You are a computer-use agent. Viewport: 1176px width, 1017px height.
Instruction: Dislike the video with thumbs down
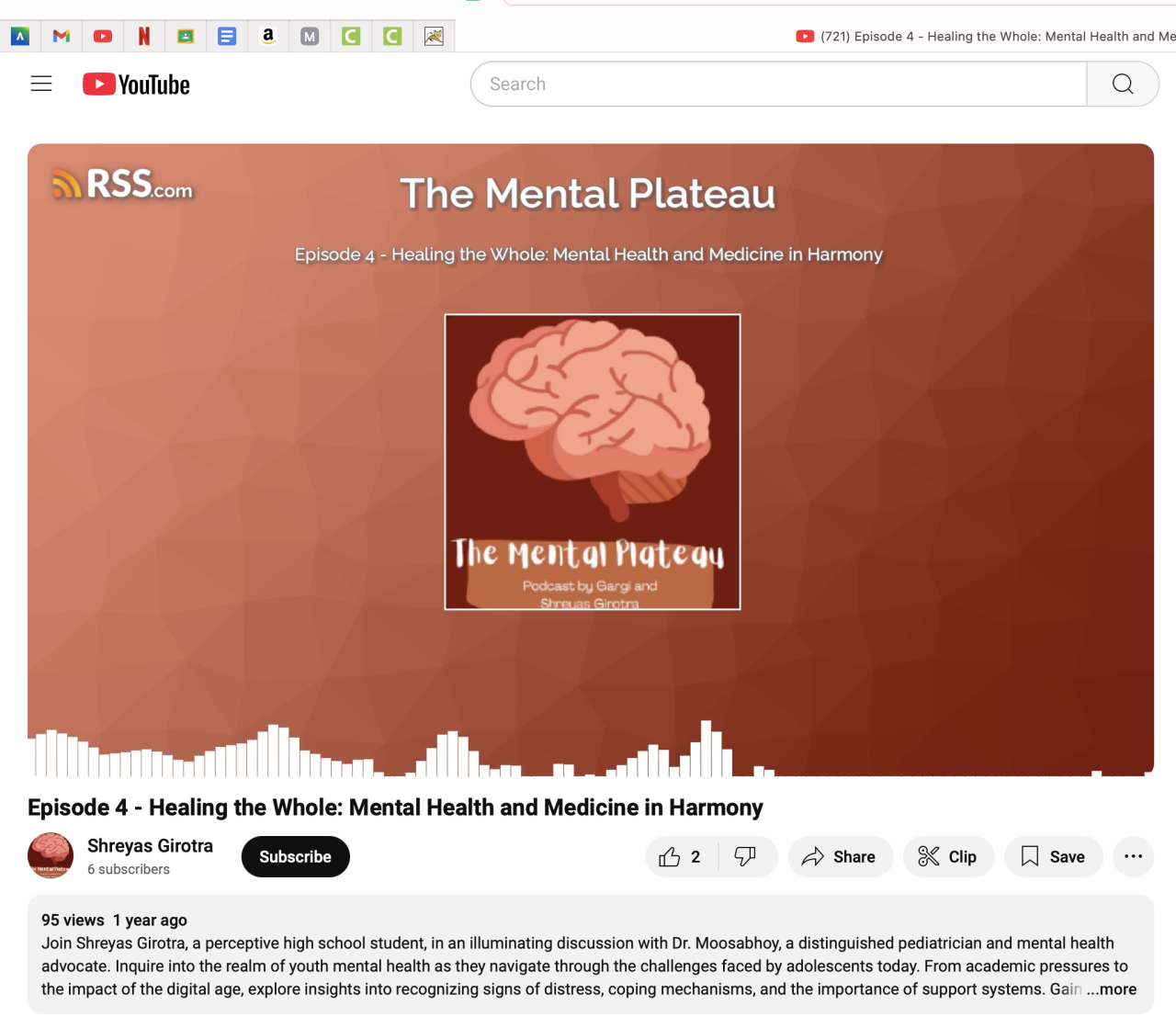pos(746,857)
